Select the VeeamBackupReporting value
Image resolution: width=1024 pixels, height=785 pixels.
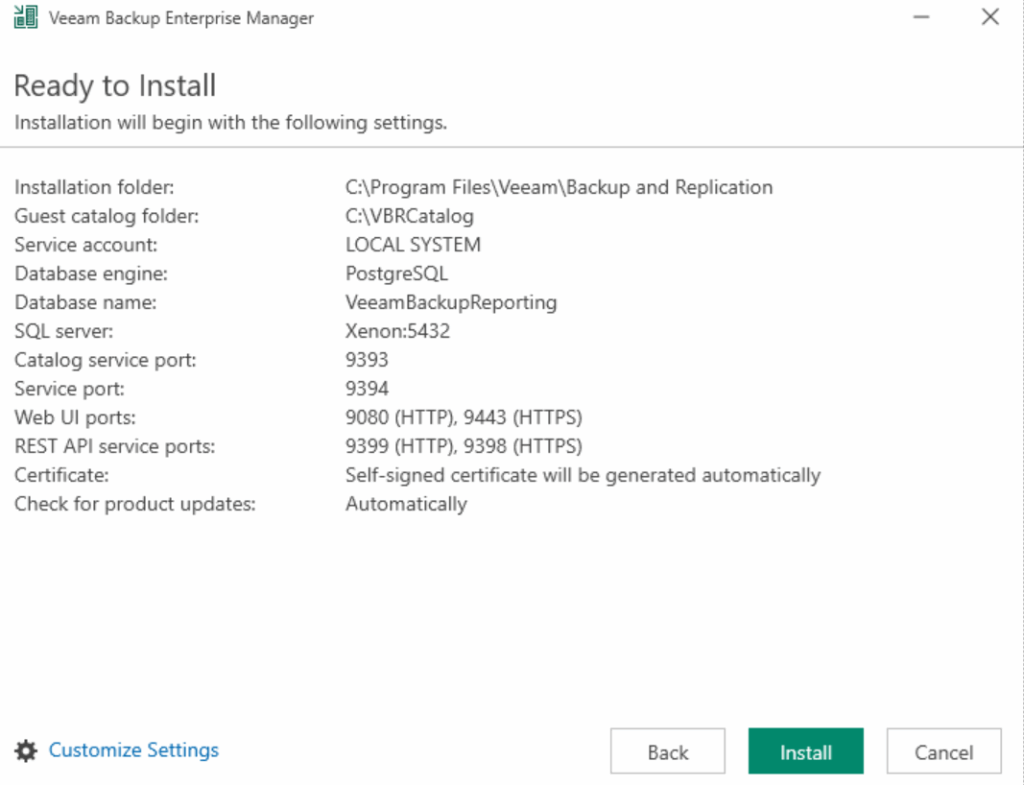tap(451, 302)
